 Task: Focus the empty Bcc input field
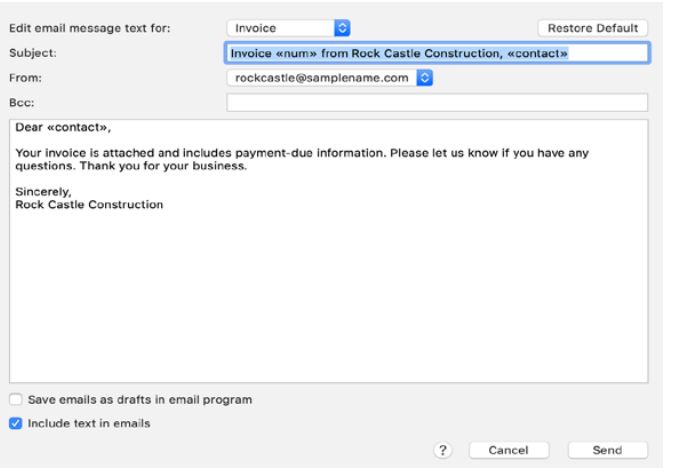coord(437,101)
